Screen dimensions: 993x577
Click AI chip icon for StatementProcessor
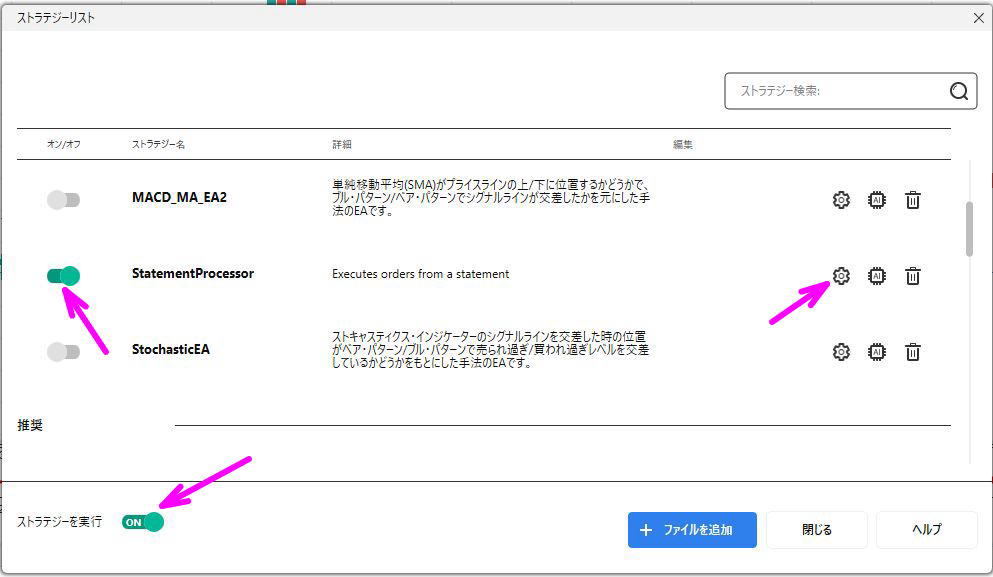coord(877,276)
